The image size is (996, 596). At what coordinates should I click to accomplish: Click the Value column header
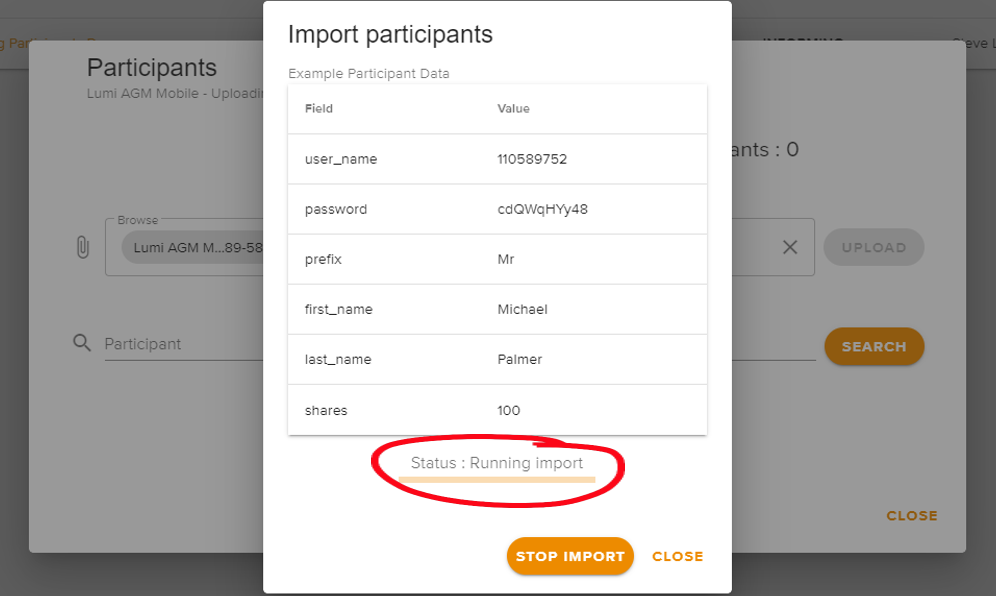[x=513, y=109]
